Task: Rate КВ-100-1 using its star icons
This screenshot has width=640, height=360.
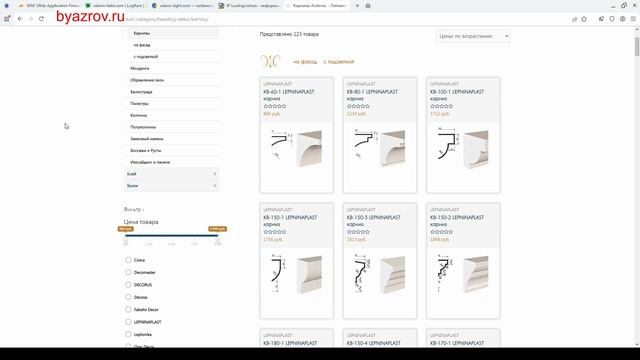Action: point(441,106)
